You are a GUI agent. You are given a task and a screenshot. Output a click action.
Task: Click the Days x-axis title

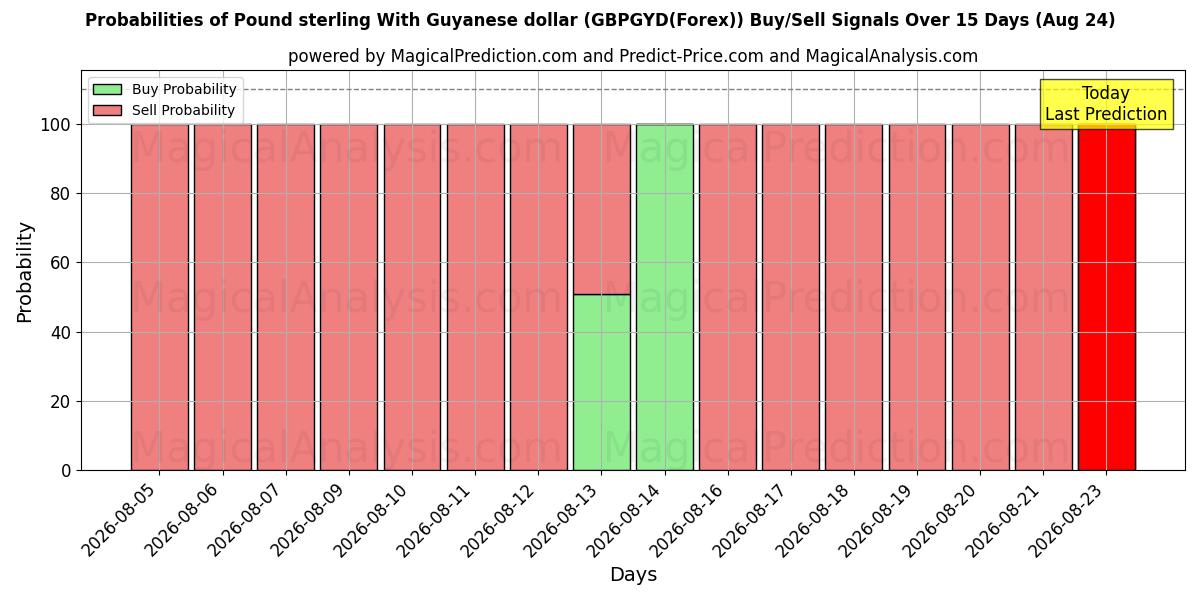click(x=633, y=575)
